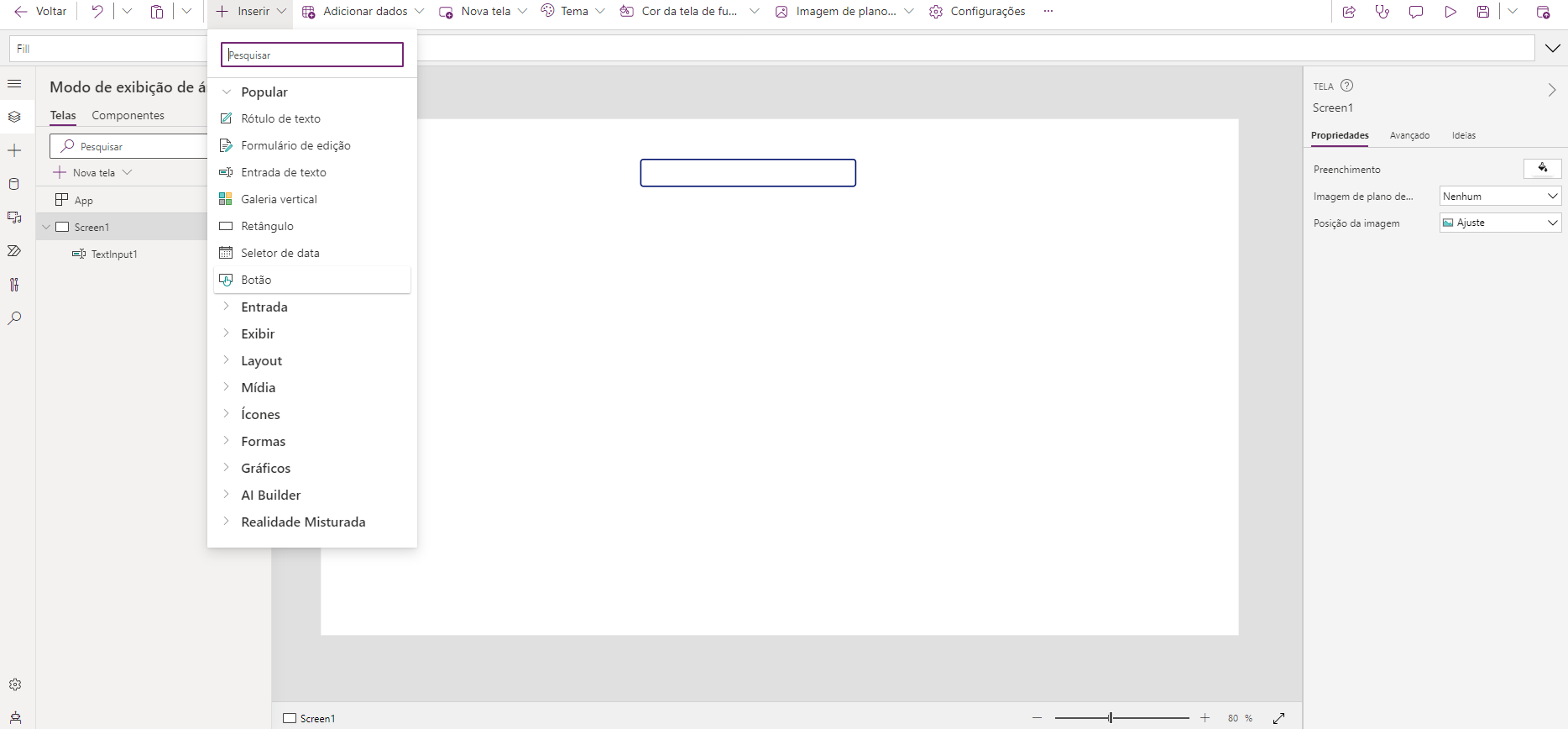Open Imagem de plano de fundo menu
Screen dimensions: 1568x729
(844, 12)
